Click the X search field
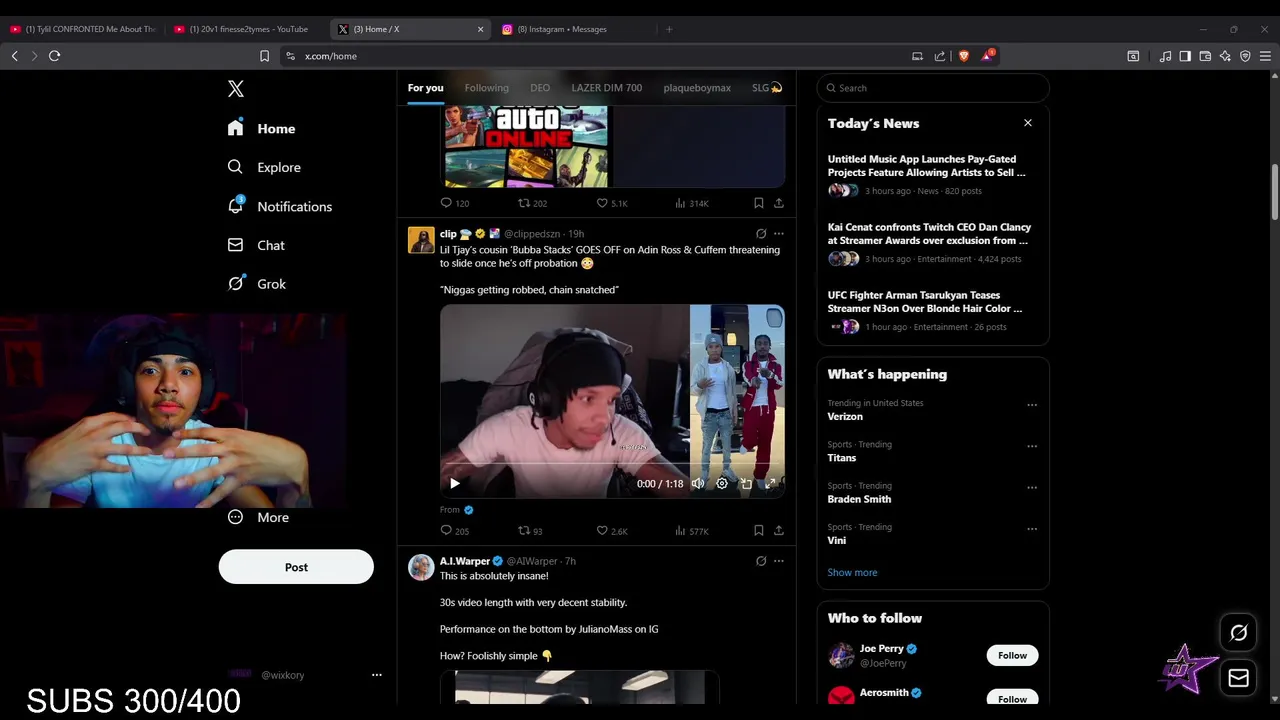This screenshot has height=720, width=1280. tap(933, 88)
